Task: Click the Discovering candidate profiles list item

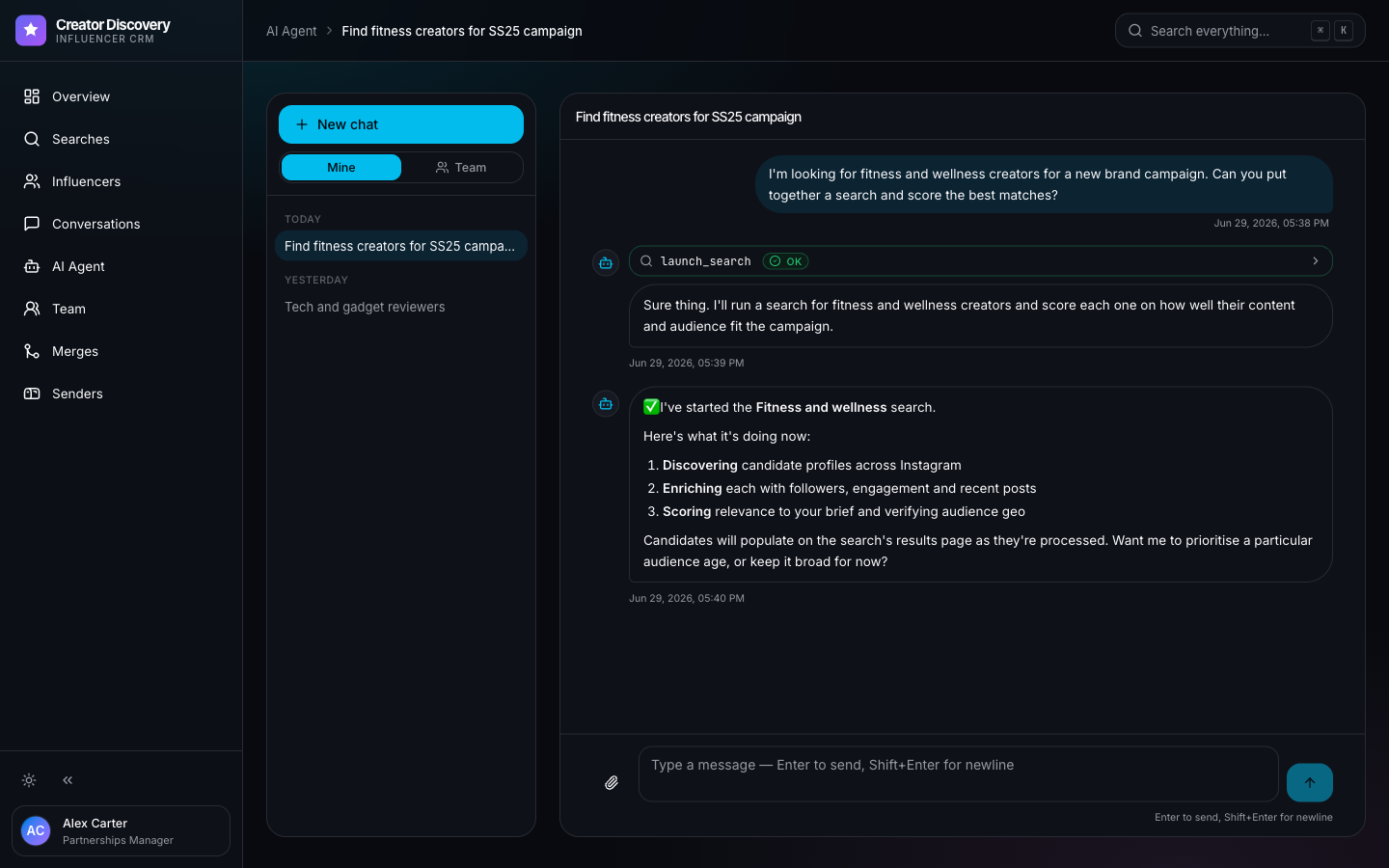Action: pyautogui.click(x=812, y=465)
